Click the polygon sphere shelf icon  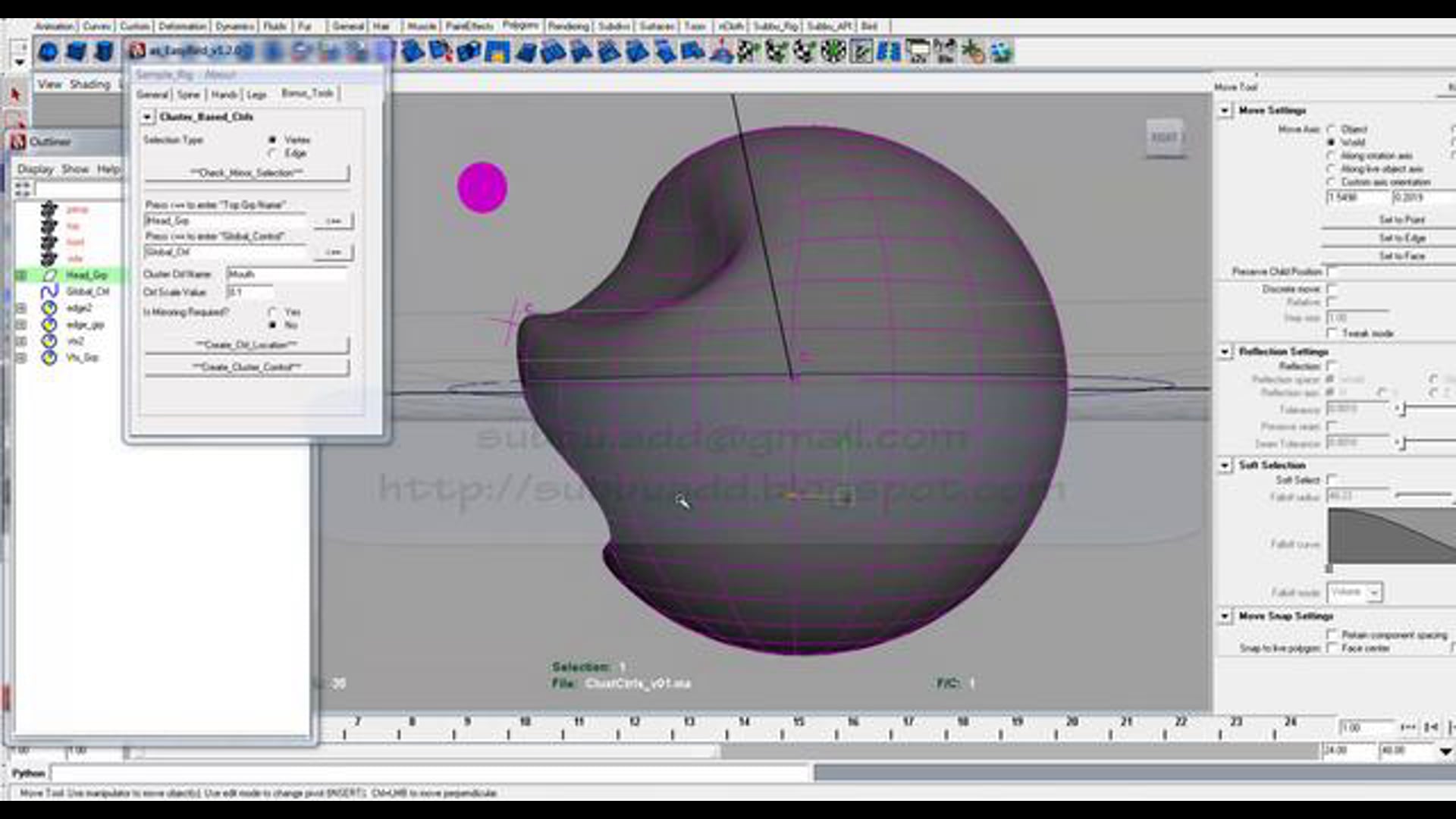point(48,52)
